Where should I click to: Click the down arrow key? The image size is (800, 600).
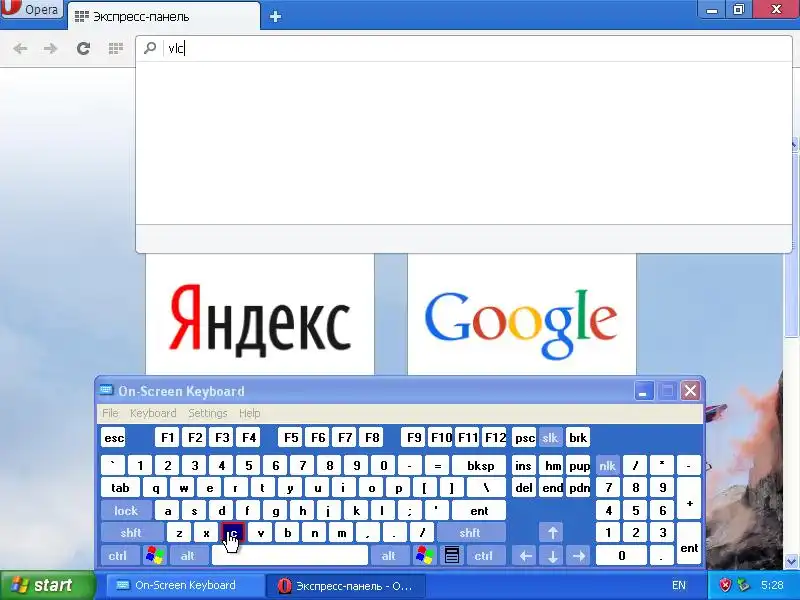tap(553, 556)
